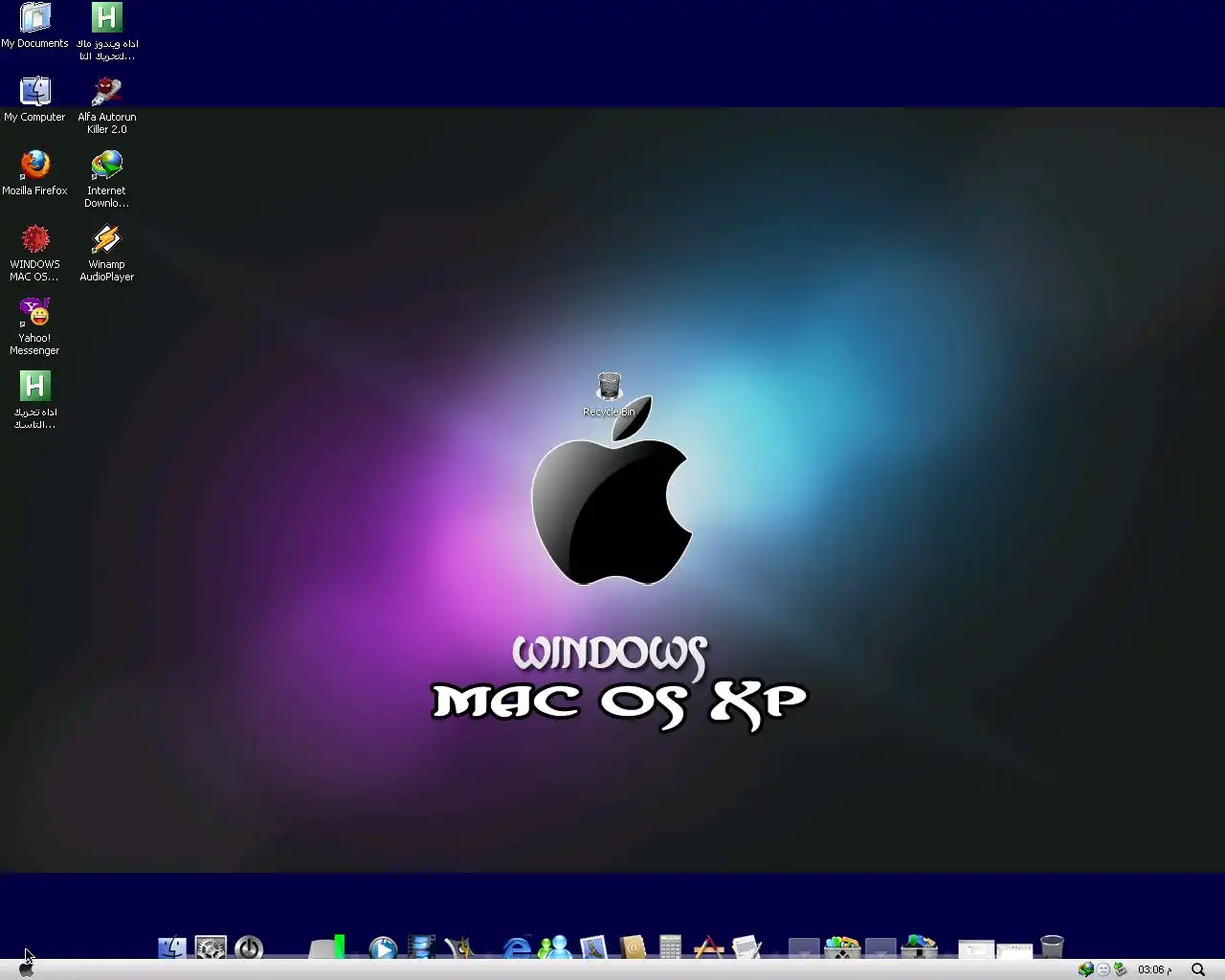Viewport: 1225px width, 980px height.
Task: Launch the blue media player dock icon
Action: click(x=383, y=947)
